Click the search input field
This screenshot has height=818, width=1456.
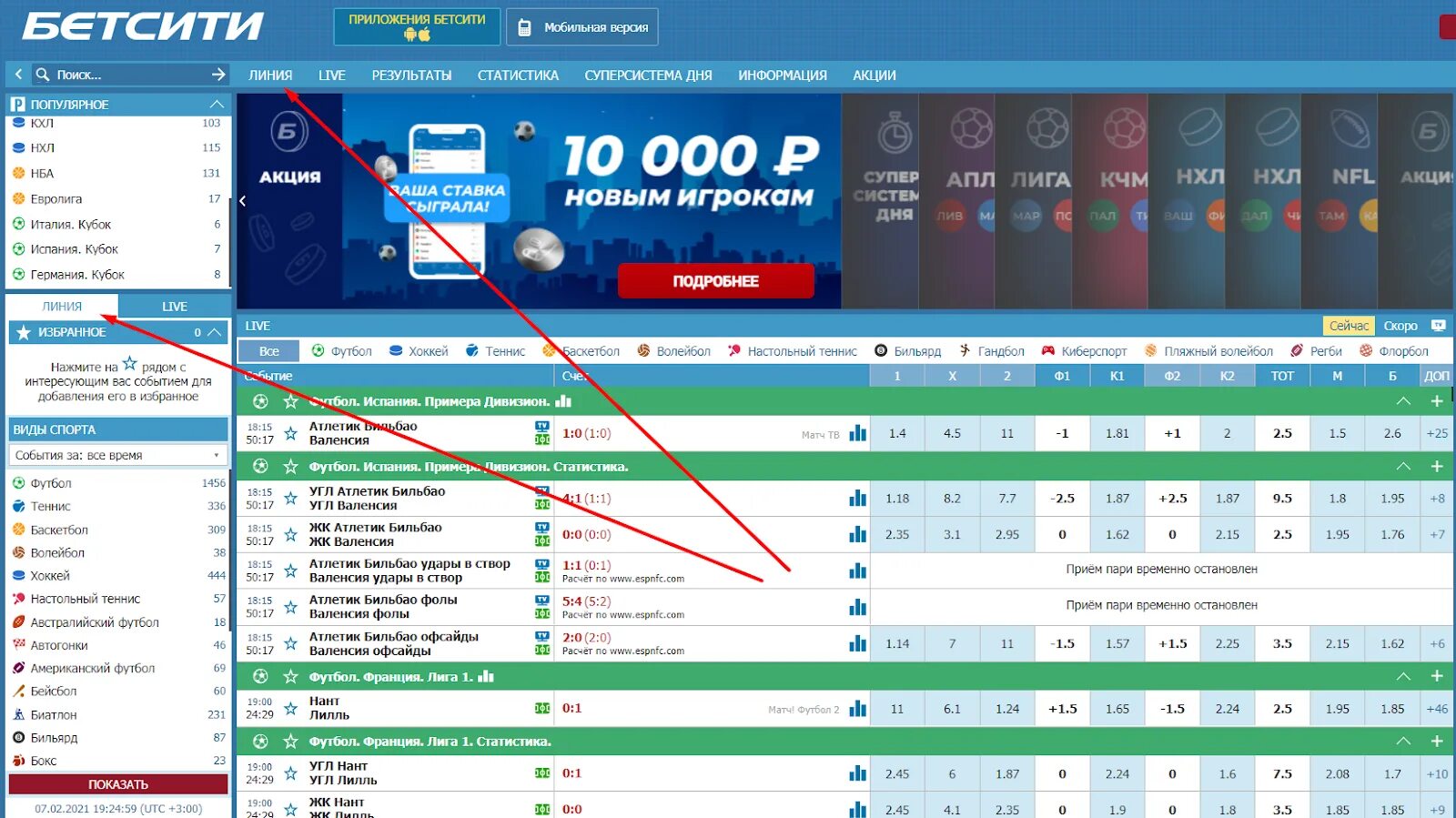130,75
